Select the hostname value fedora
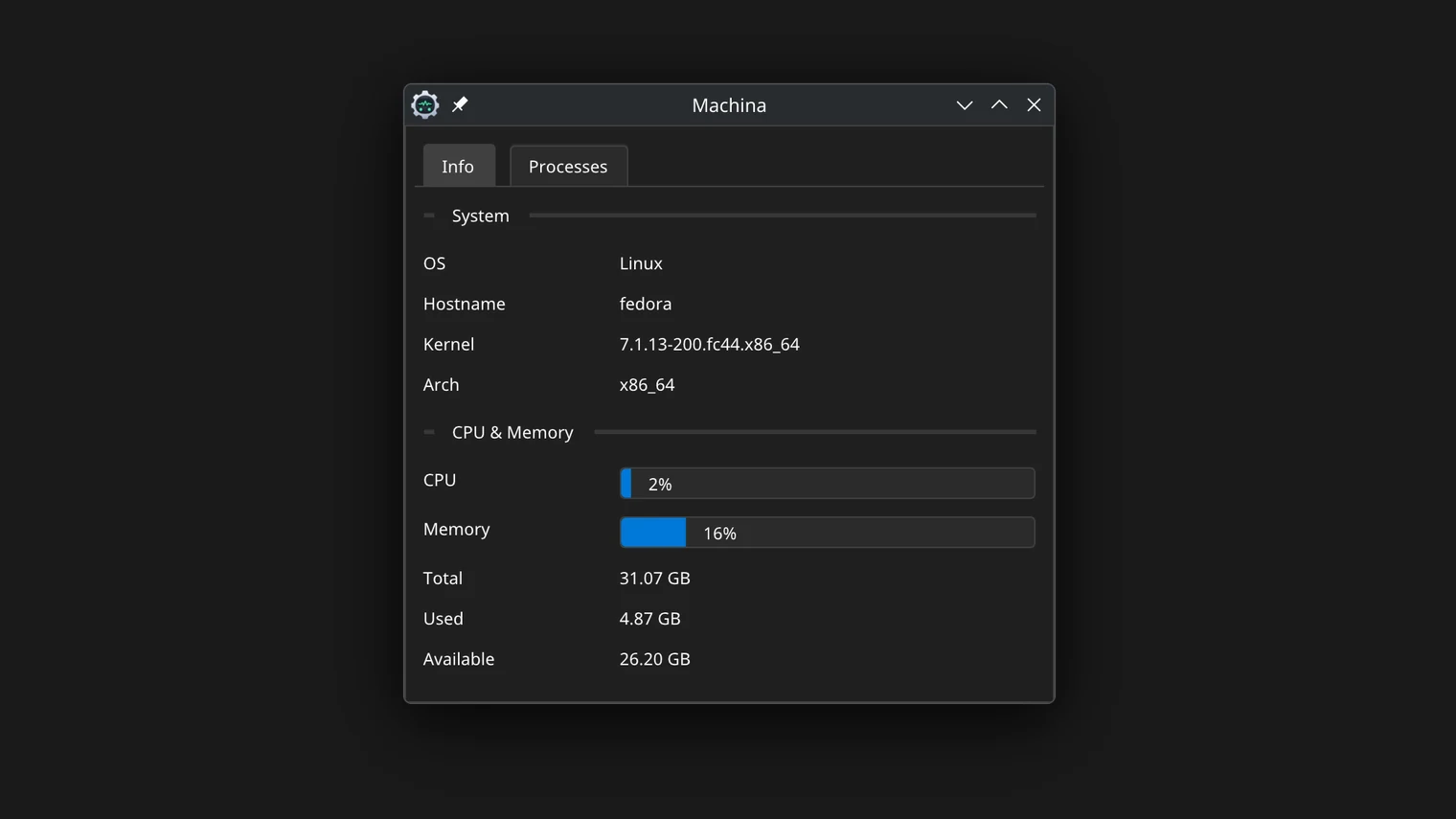 click(x=646, y=304)
